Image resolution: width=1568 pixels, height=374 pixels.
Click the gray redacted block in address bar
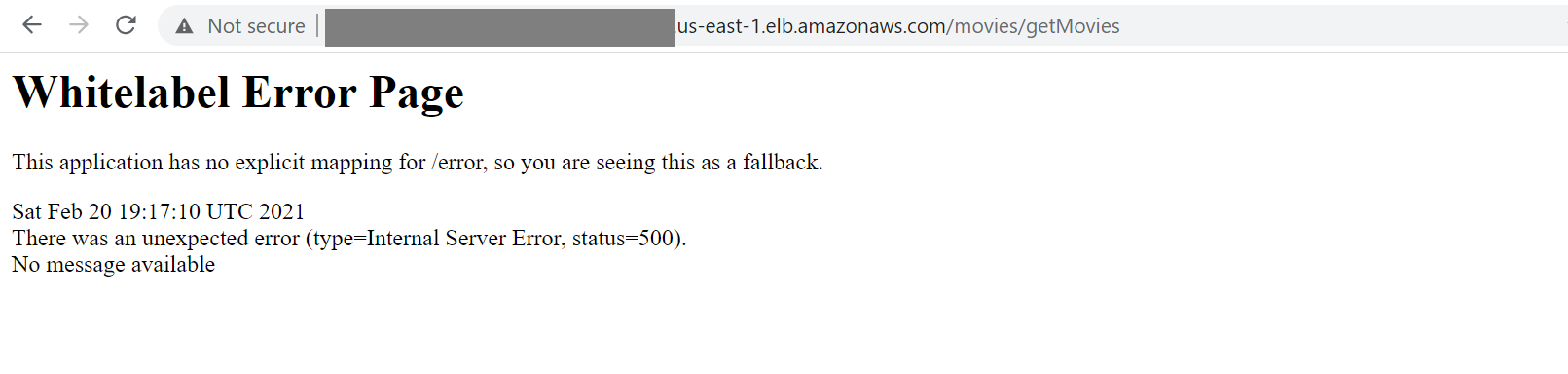(x=500, y=27)
